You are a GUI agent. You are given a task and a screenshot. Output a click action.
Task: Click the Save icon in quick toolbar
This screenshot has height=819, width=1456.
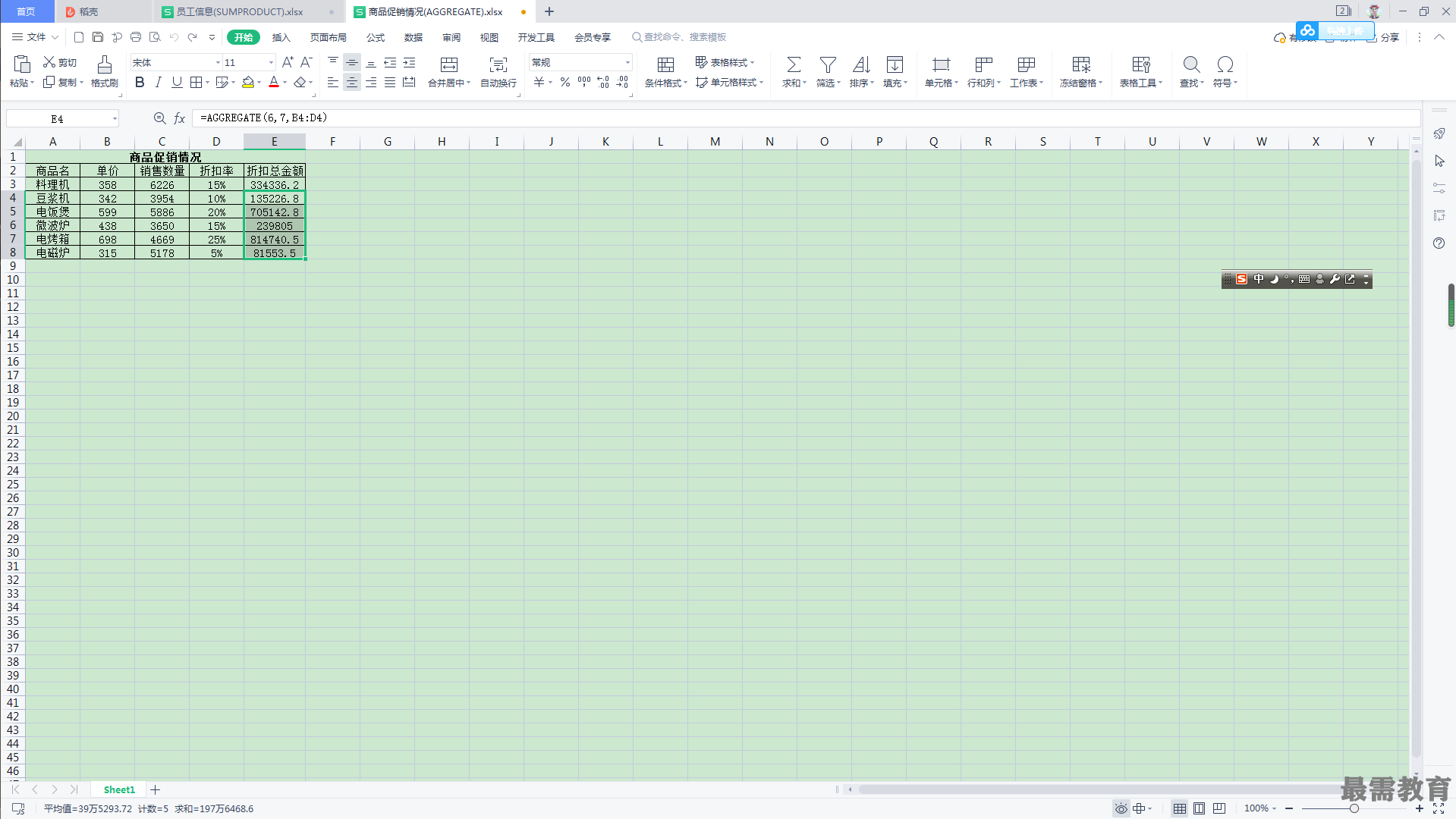click(98, 37)
